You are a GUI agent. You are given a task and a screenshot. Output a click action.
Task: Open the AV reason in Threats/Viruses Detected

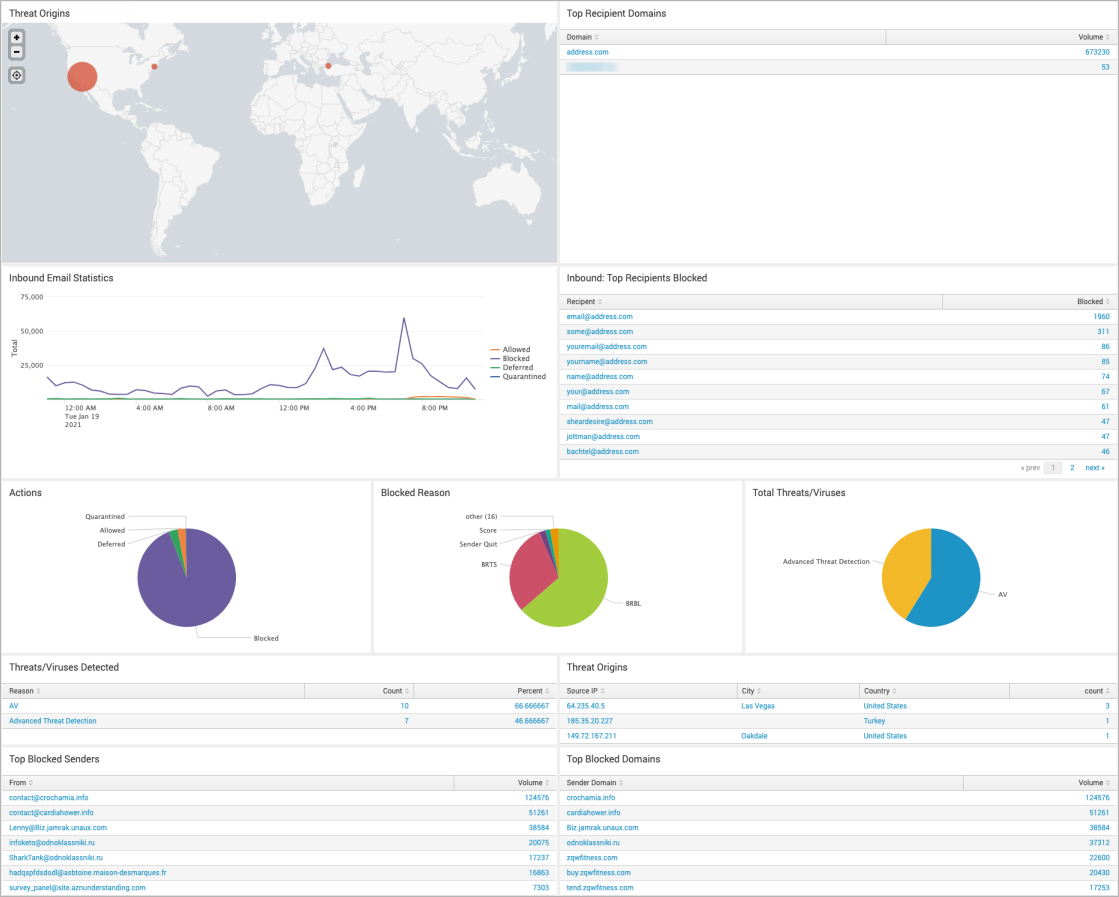(x=14, y=706)
